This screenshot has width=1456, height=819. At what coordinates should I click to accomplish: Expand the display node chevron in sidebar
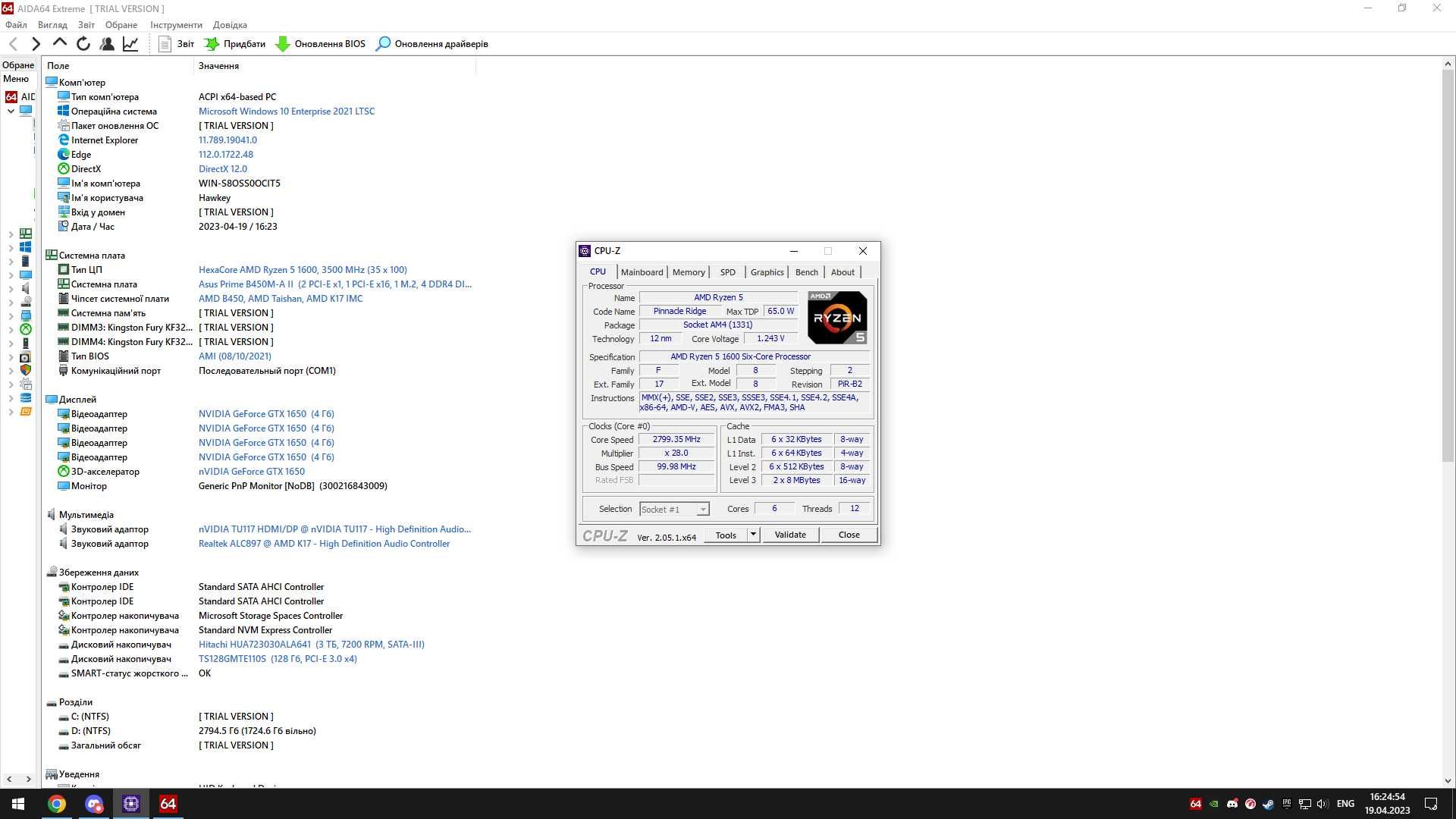click(x=11, y=275)
